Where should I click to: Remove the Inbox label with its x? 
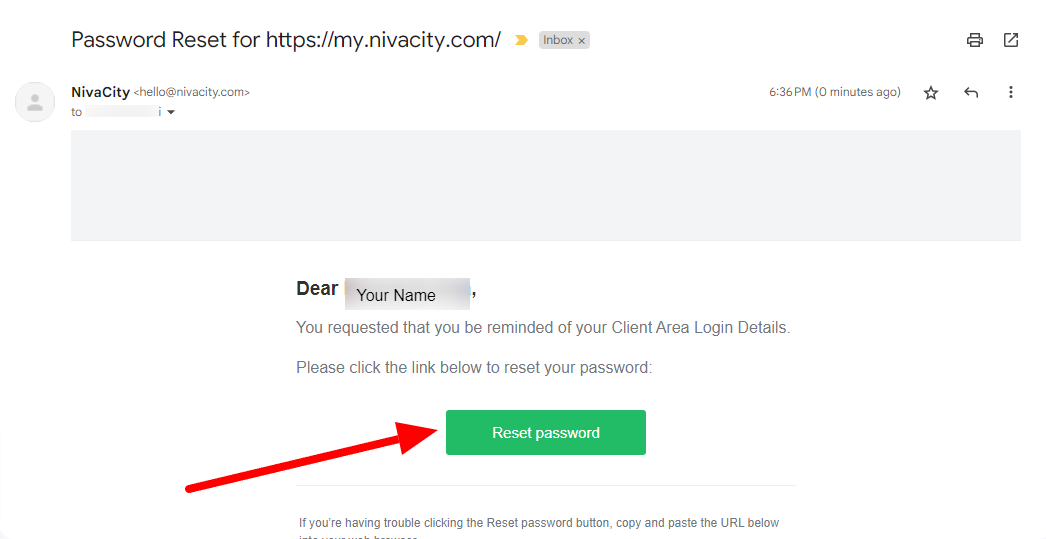pos(582,41)
